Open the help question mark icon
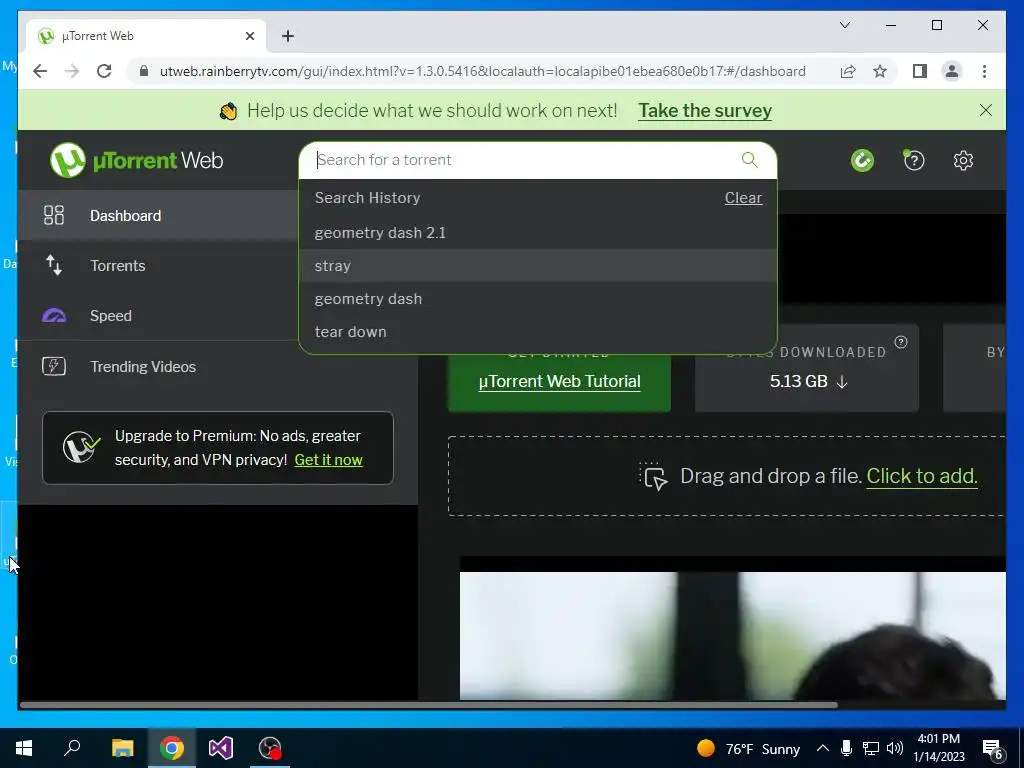This screenshot has width=1024, height=768. point(914,161)
